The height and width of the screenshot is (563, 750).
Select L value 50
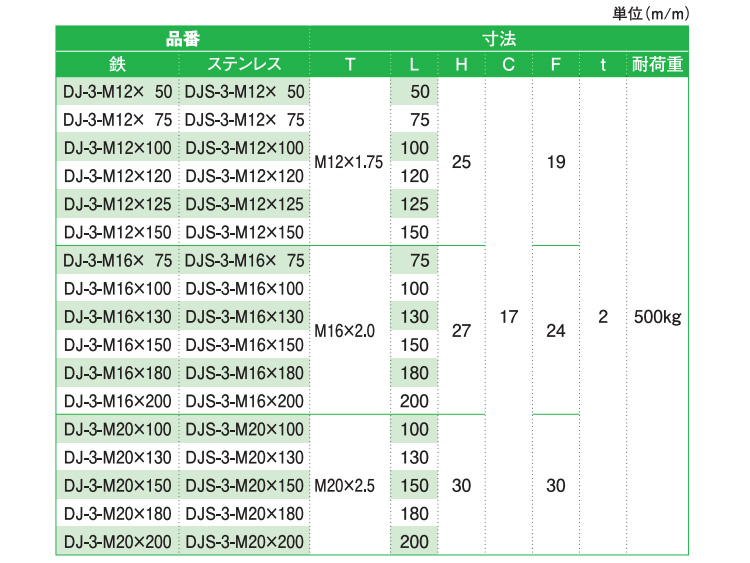click(414, 91)
